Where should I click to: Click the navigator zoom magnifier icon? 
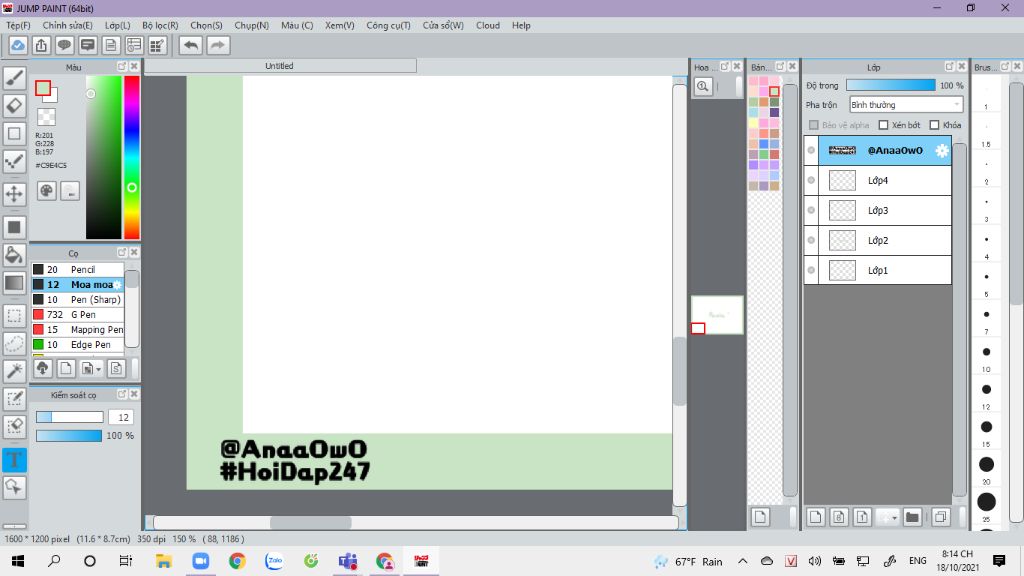pyautogui.click(x=703, y=86)
